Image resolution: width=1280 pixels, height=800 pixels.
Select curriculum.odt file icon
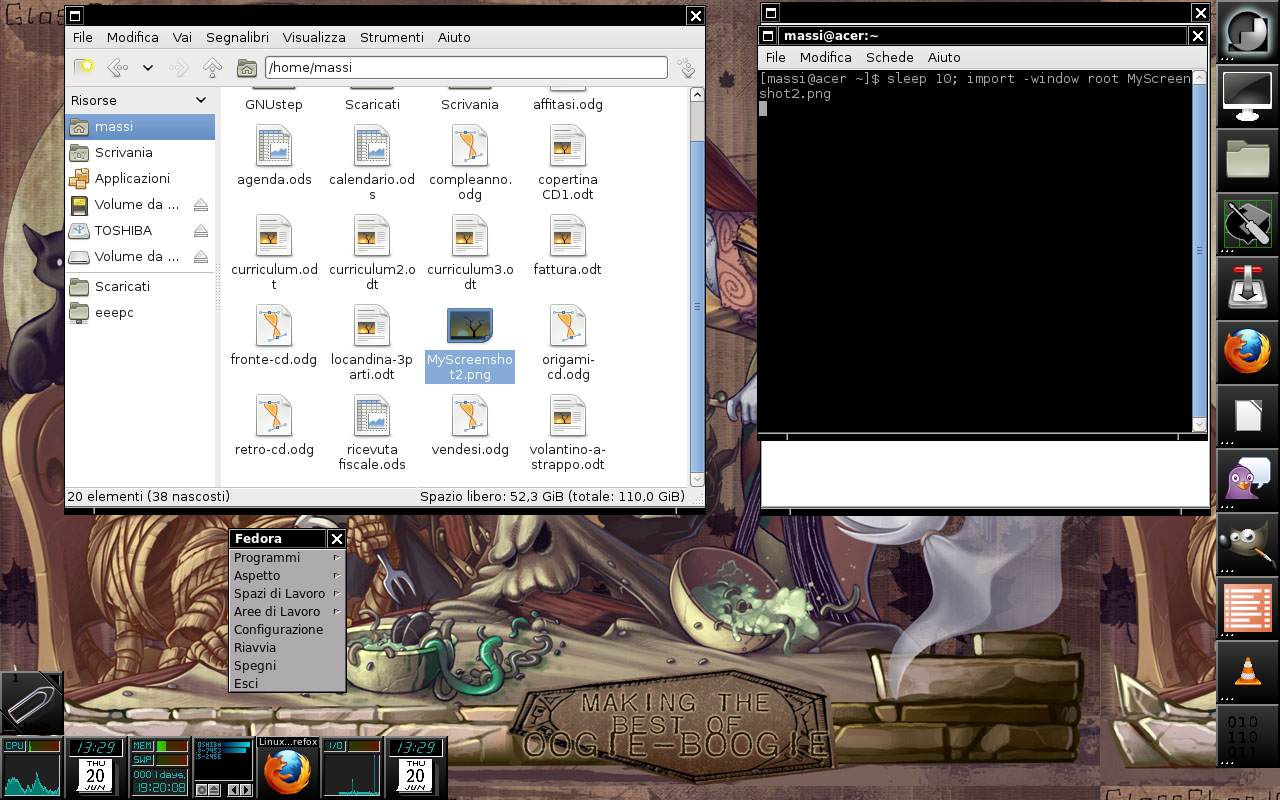tap(274, 236)
